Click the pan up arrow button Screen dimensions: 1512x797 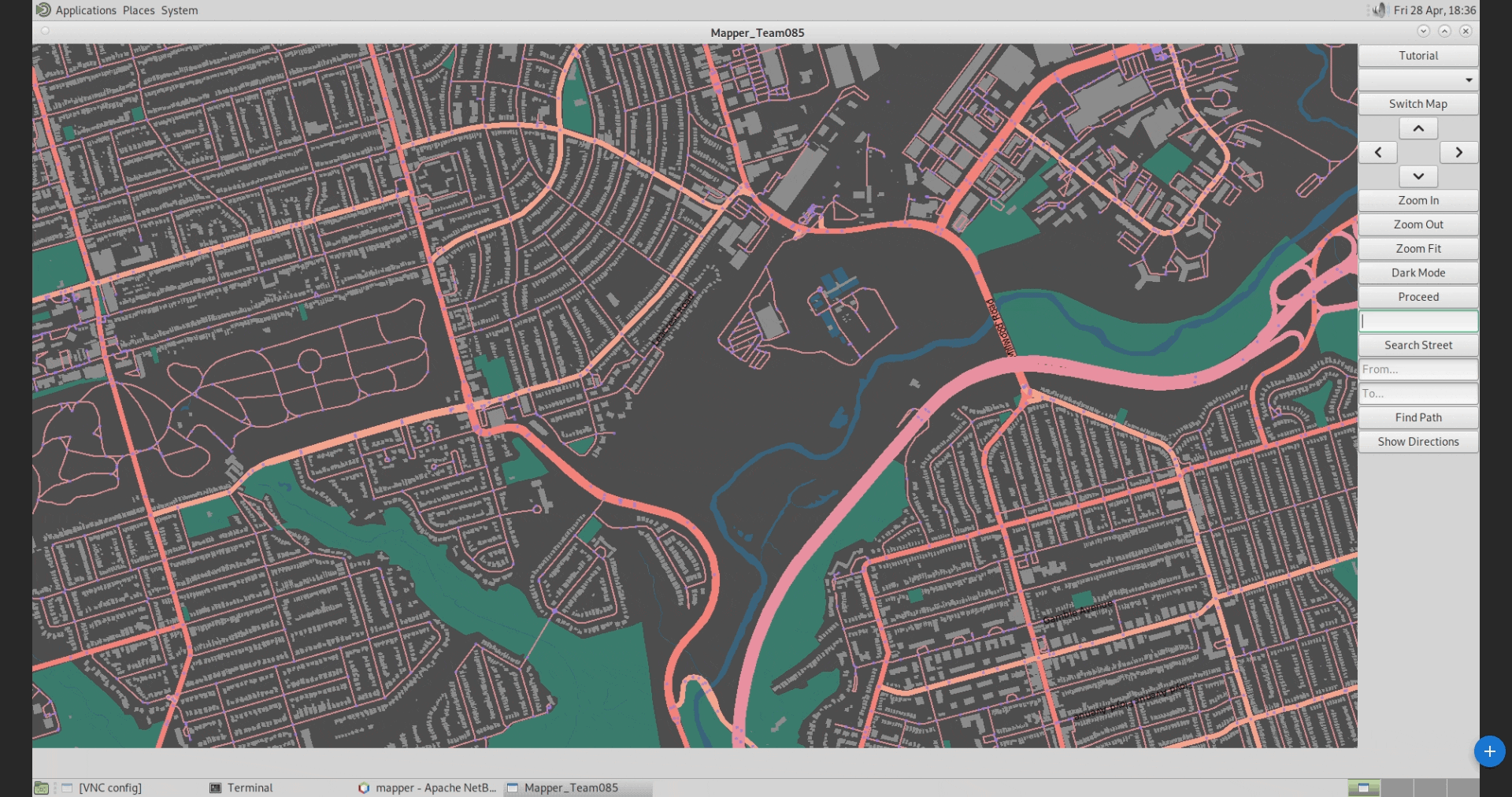(x=1417, y=128)
